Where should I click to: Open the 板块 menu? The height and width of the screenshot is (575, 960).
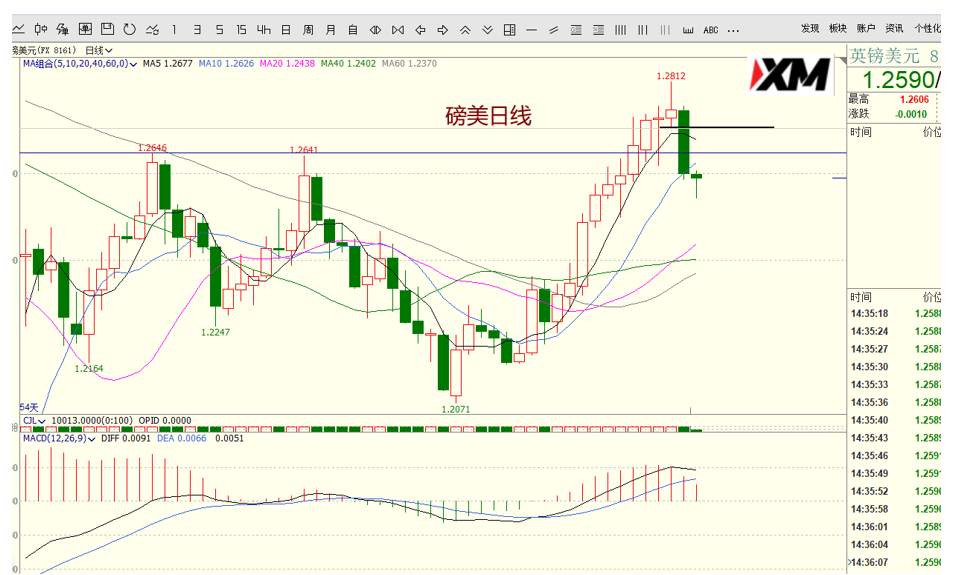coord(838,28)
